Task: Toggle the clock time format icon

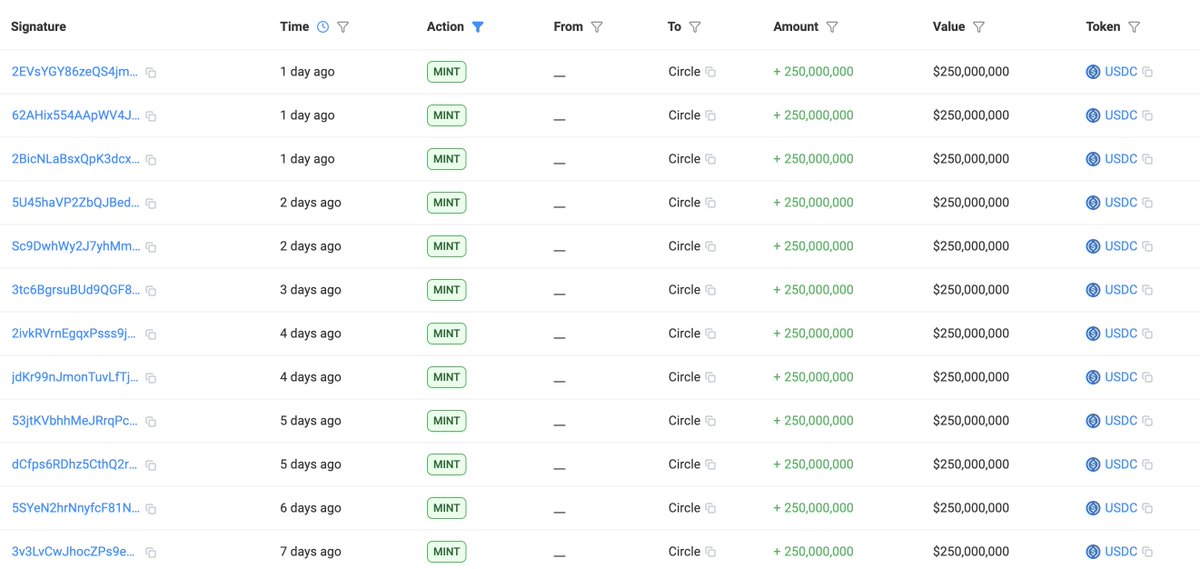Action: pyautogui.click(x=322, y=27)
